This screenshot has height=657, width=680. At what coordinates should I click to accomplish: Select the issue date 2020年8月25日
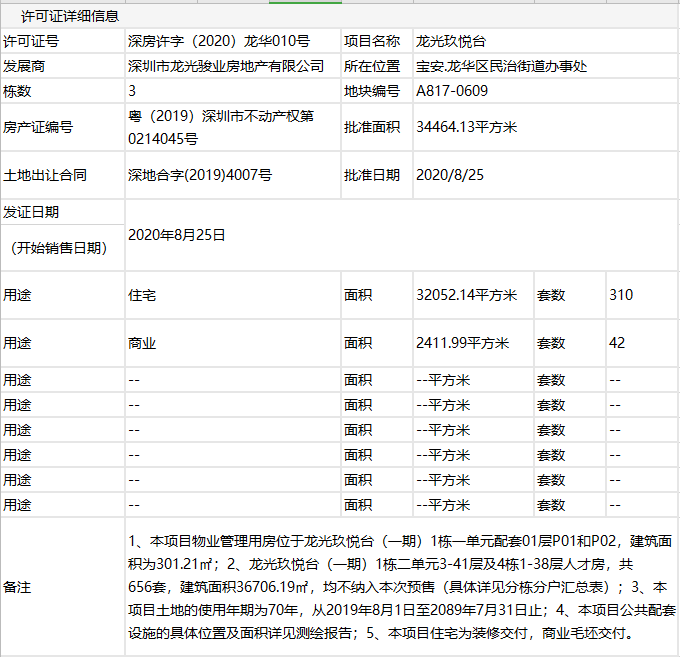click(177, 235)
